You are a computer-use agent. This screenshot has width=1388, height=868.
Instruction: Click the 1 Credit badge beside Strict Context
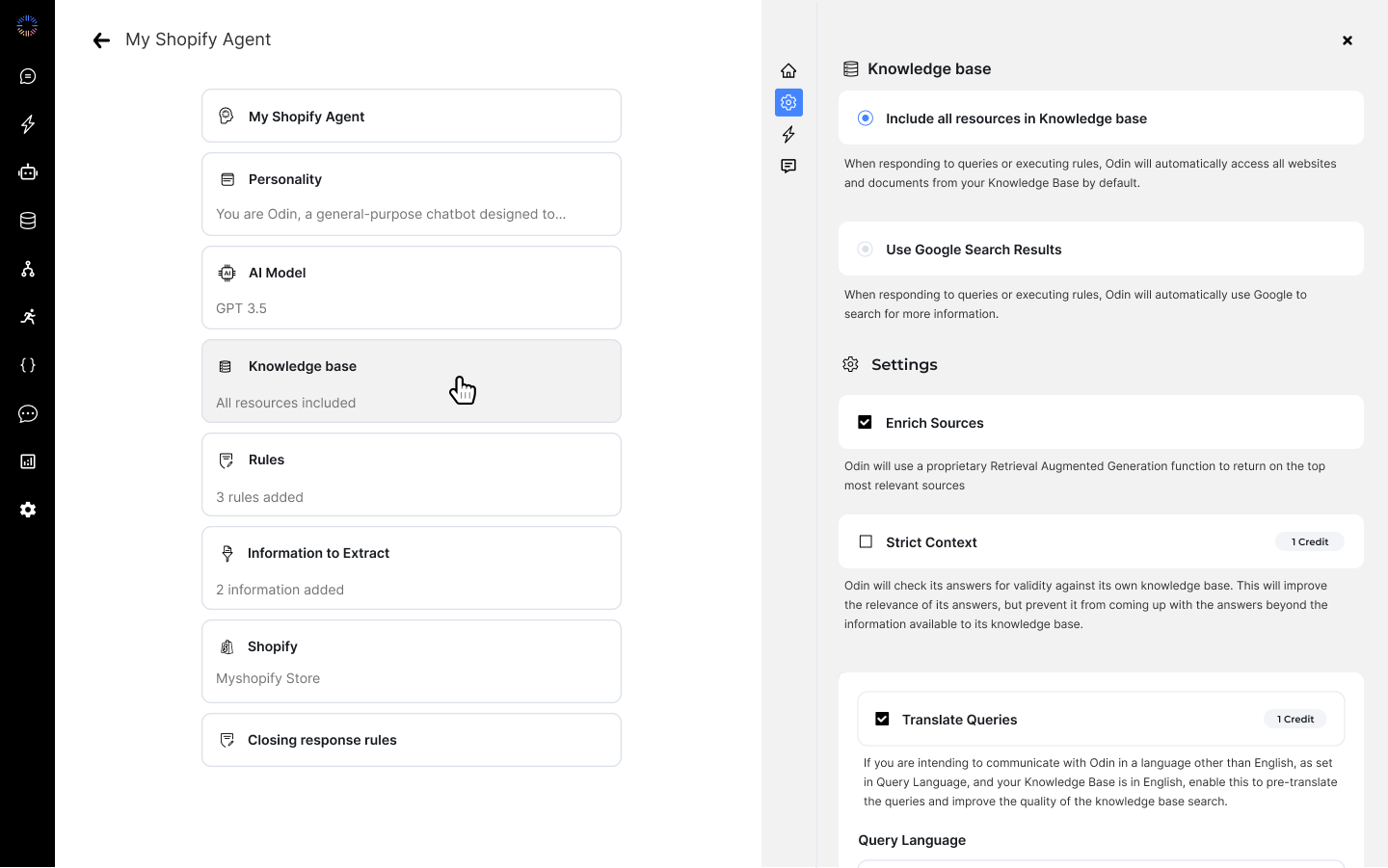1310,541
